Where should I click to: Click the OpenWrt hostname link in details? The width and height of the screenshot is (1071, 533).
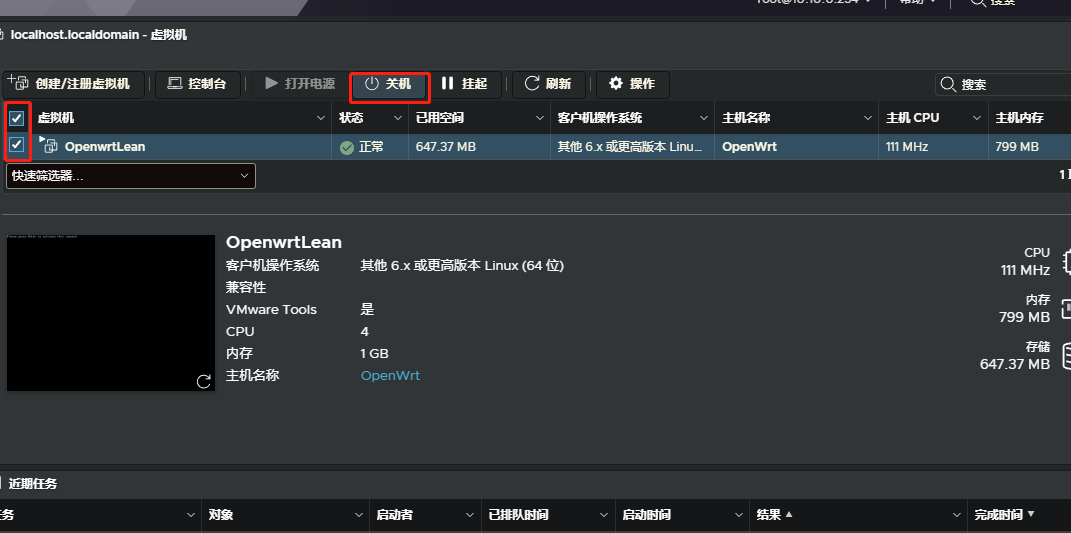(390, 376)
